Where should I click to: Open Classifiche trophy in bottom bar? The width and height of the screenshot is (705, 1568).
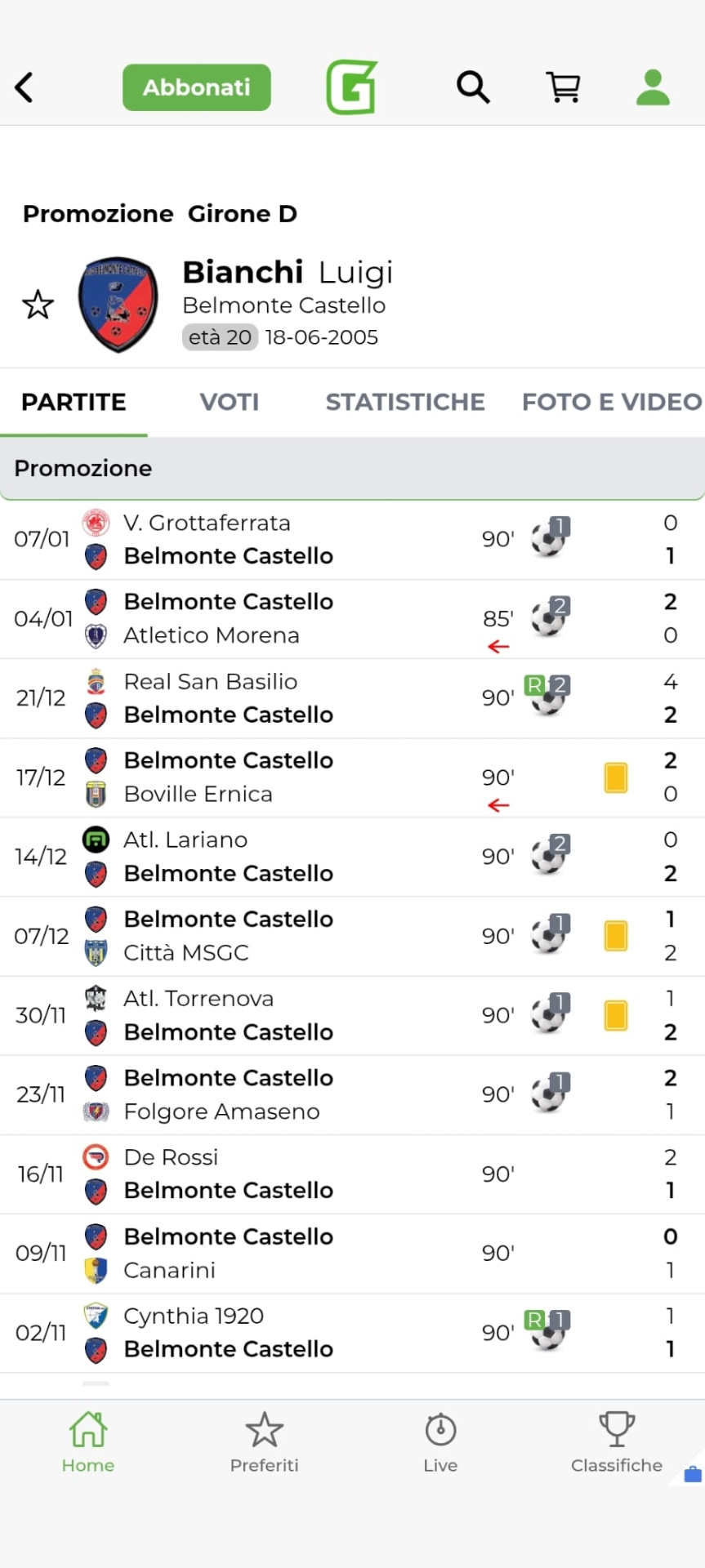(617, 1442)
